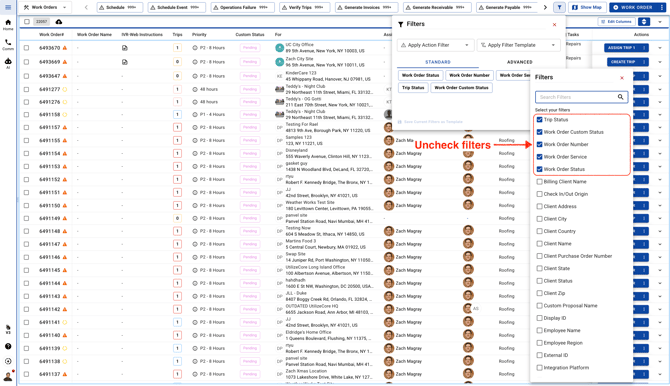Open the hamburger menu icon

[8, 7]
